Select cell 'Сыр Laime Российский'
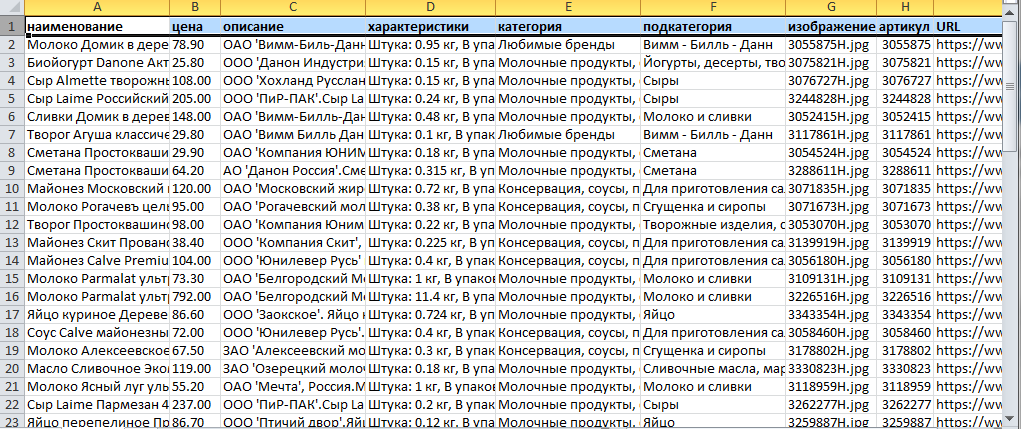 click(98, 99)
